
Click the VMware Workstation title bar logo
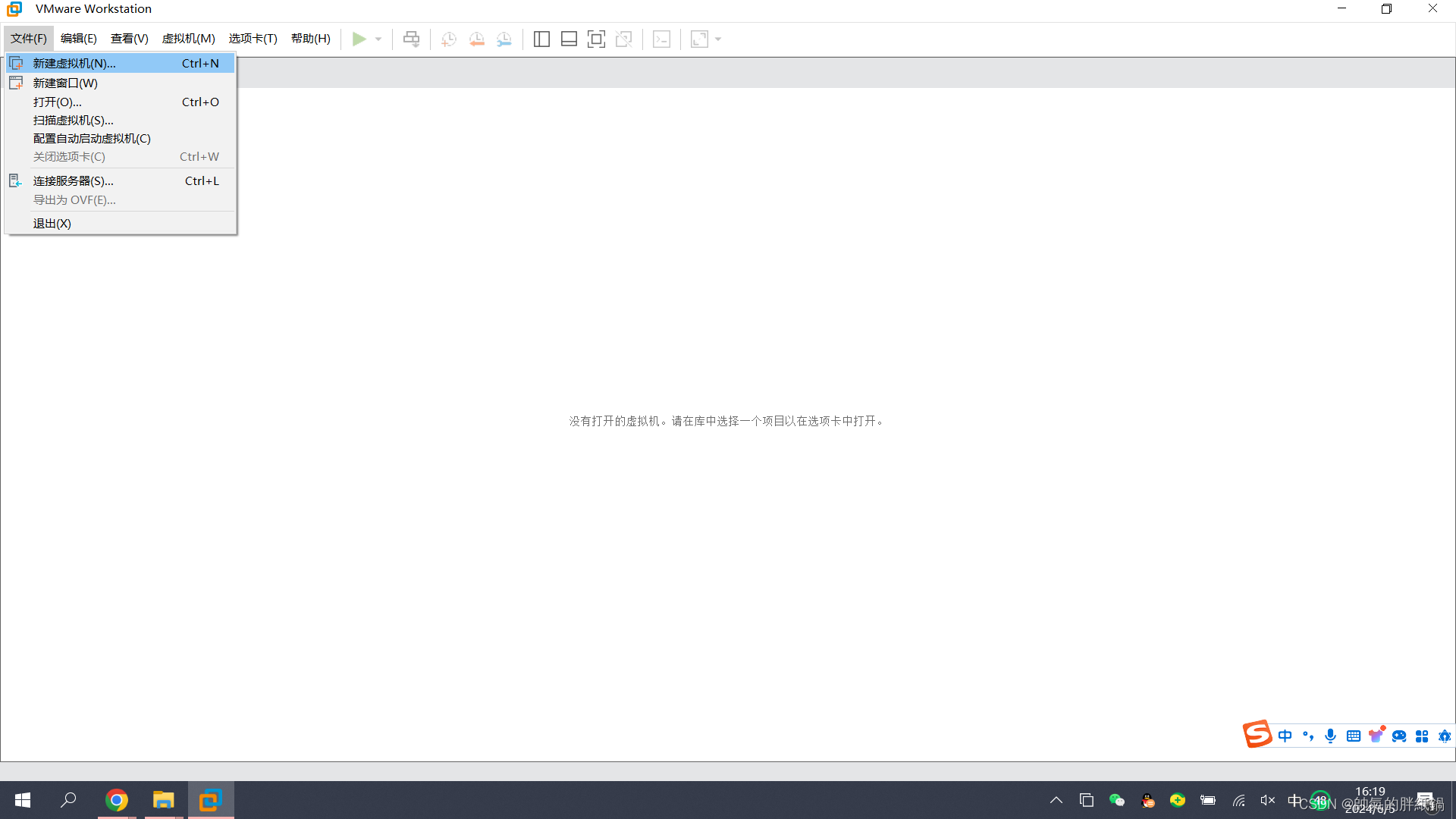tap(14, 9)
